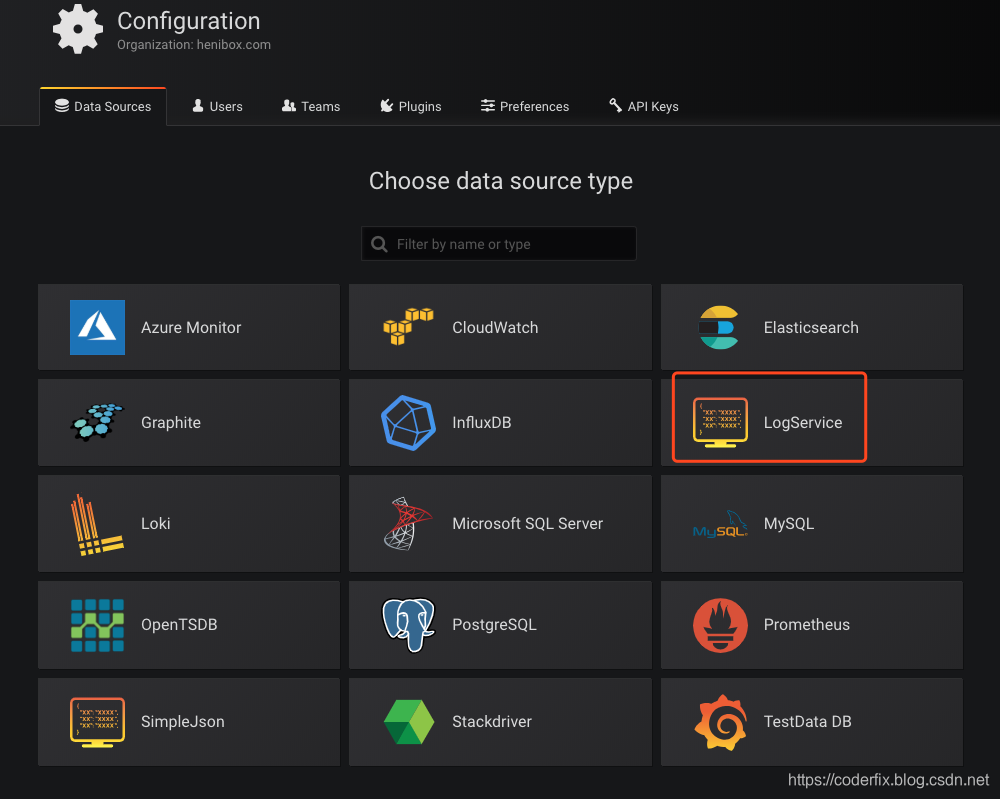Click the Users person icon

[x=198, y=106]
